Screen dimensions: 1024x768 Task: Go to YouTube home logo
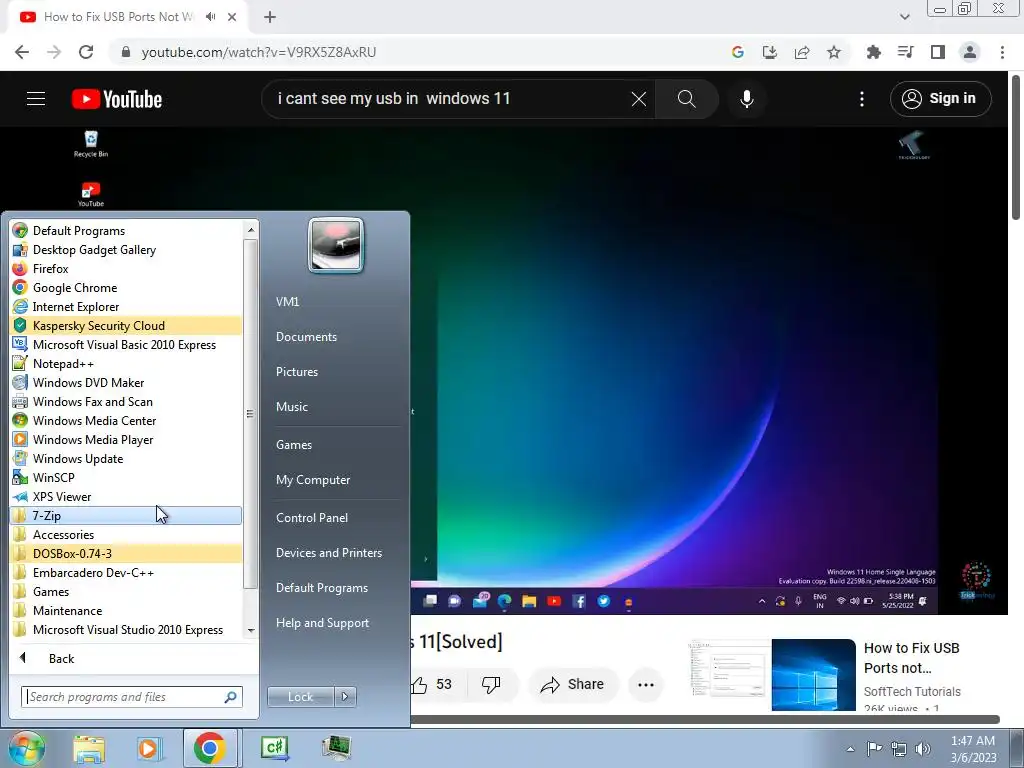pos(117,99)
